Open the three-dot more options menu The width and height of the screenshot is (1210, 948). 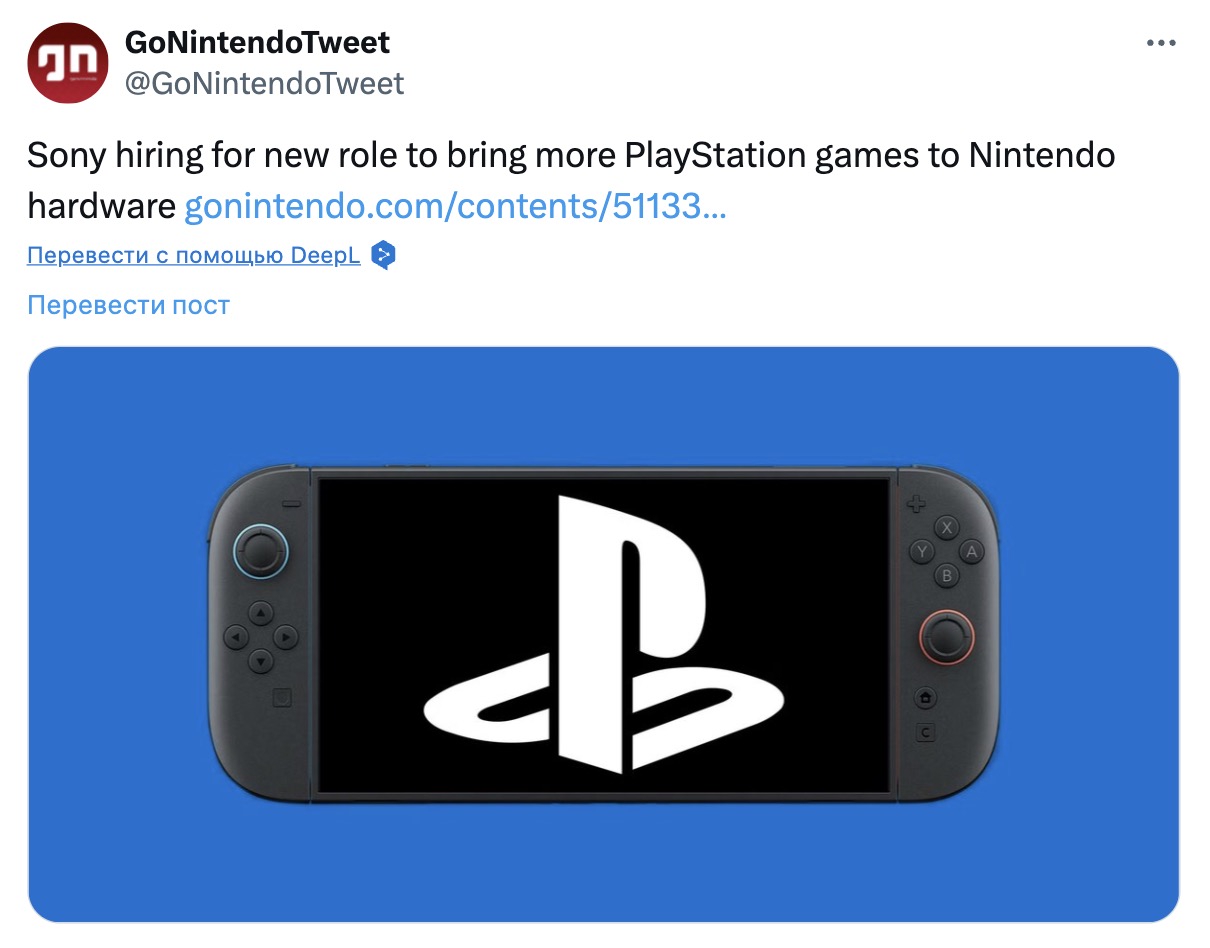tap(1160, 43)
